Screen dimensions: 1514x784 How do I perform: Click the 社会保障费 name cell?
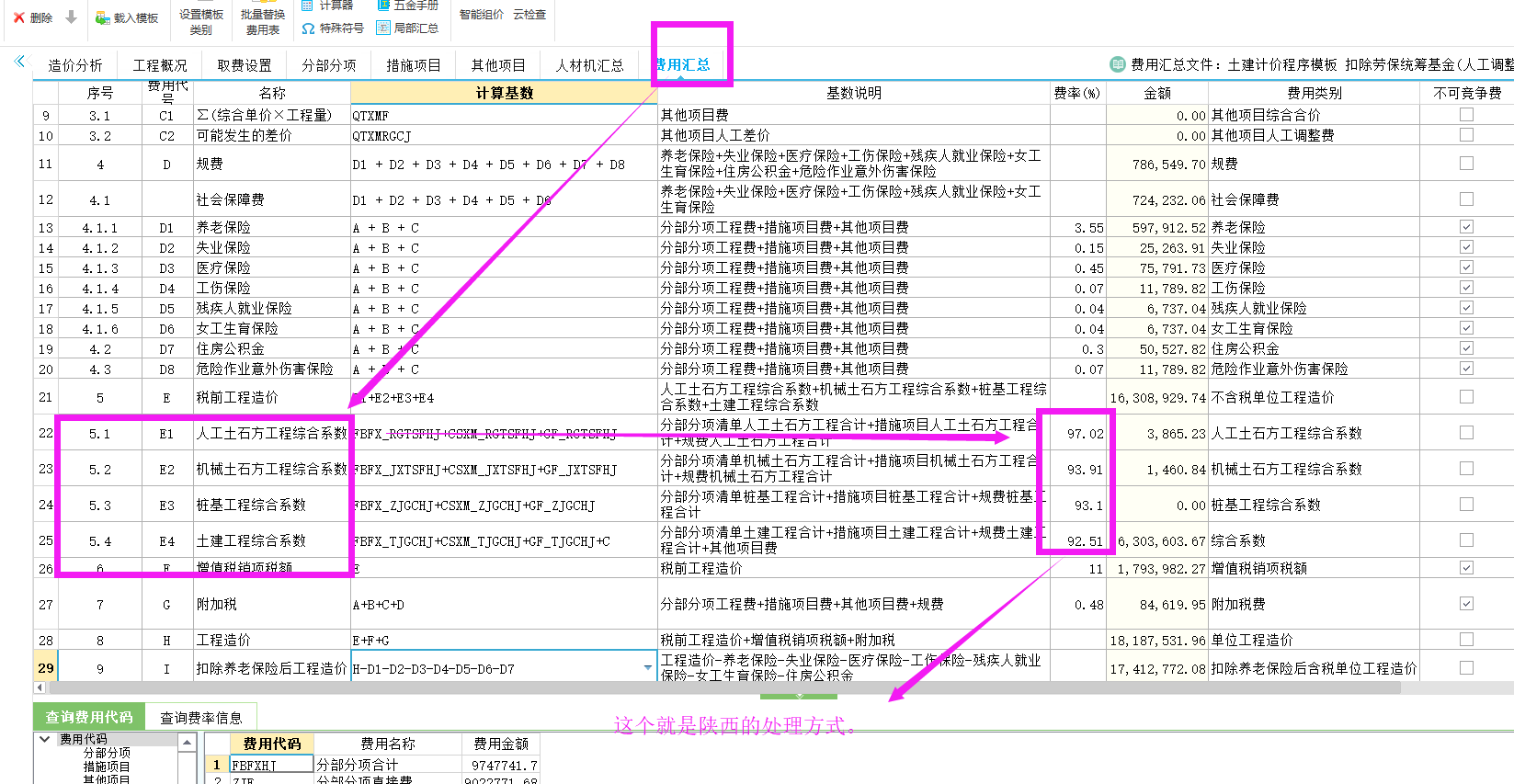tap(272, 199)
